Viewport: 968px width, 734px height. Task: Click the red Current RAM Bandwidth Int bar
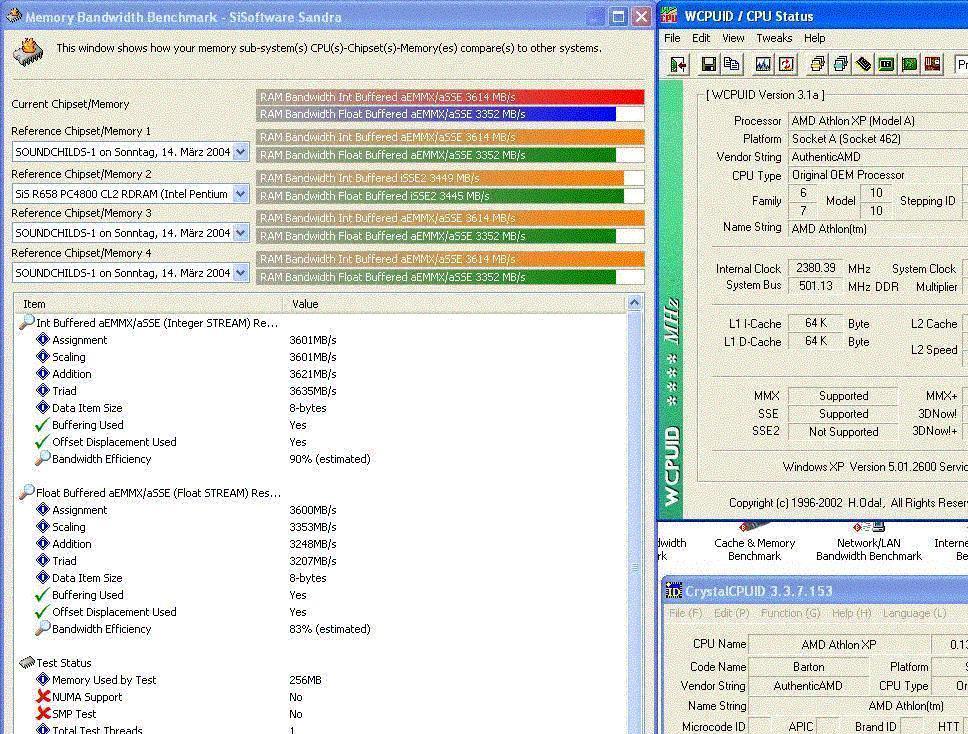click(450, 97)
